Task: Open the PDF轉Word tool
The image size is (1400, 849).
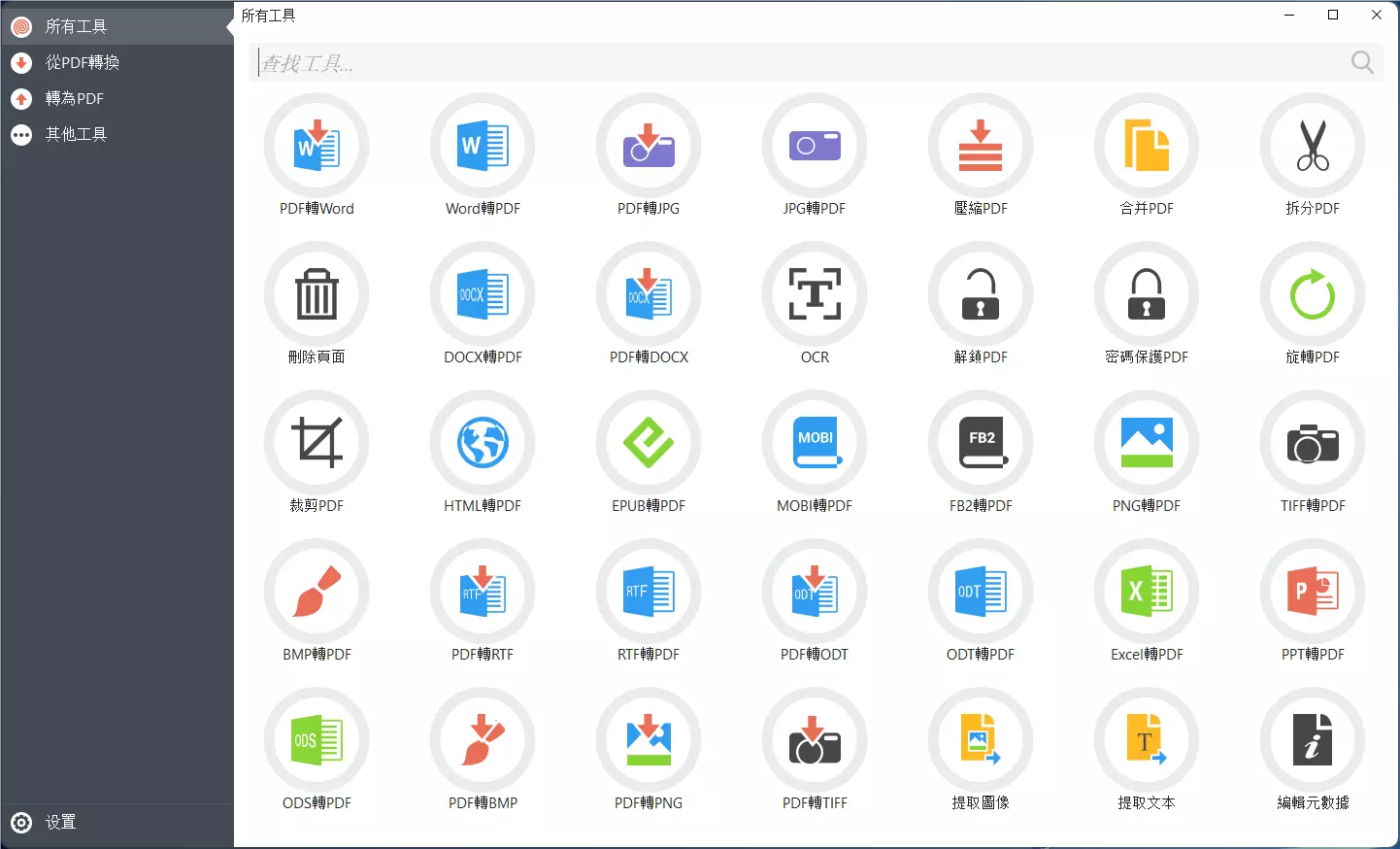Action: 317,146
